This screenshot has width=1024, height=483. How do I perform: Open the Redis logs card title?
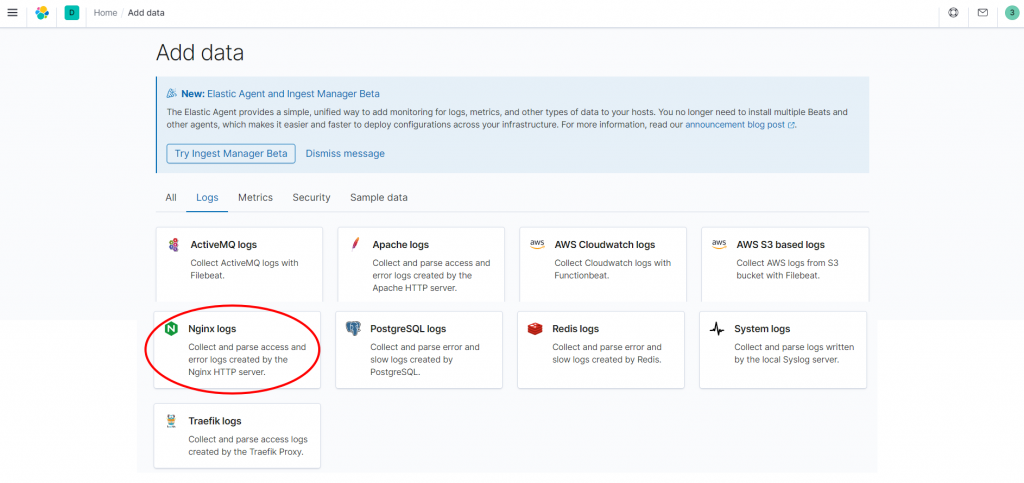[x=575, y=329]
